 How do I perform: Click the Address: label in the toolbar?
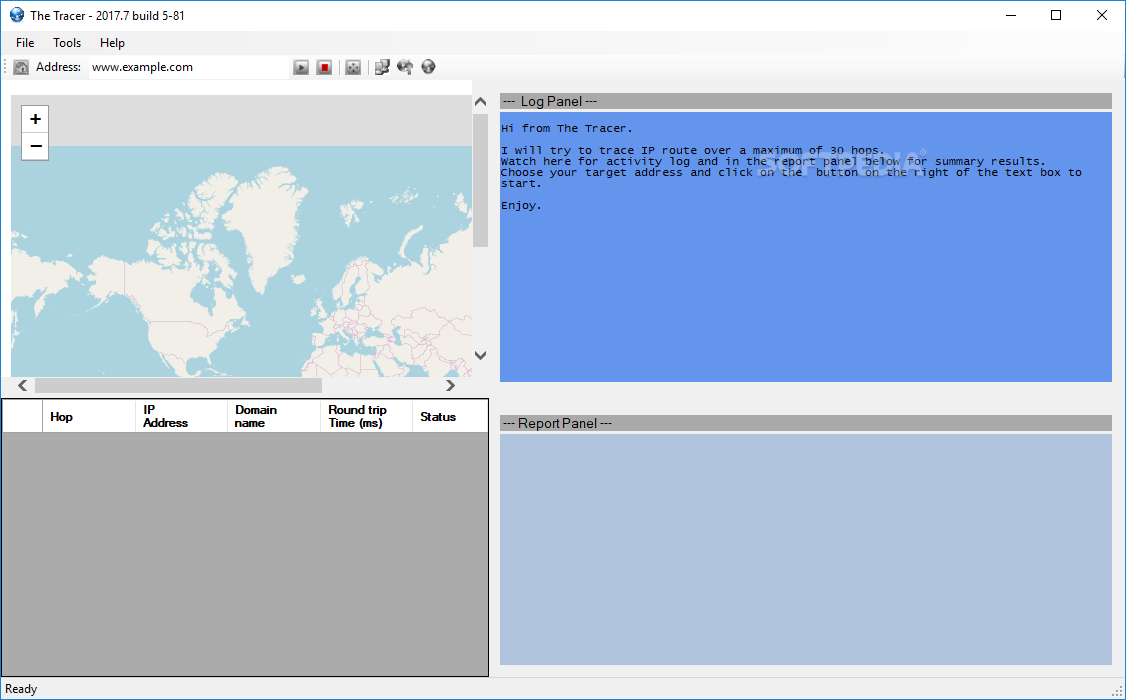[58, 67]
